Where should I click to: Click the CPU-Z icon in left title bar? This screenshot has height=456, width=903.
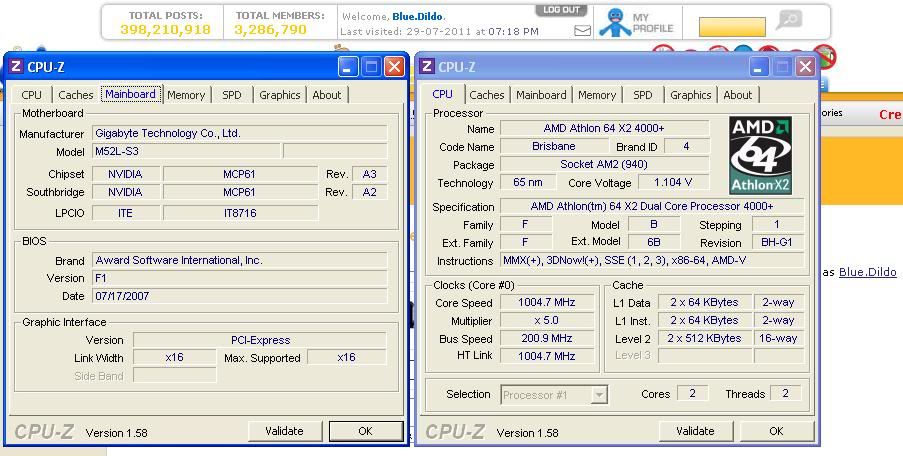pos(16,66)
